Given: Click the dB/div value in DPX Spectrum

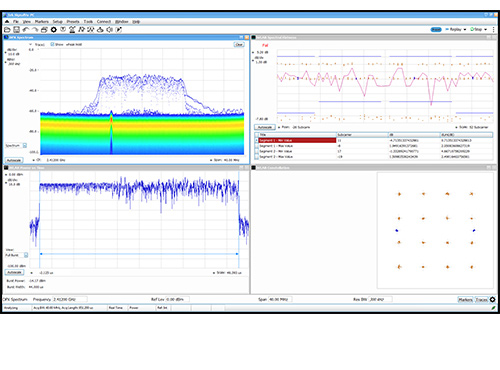Looking at the screenshot, I should coord(13,54).
